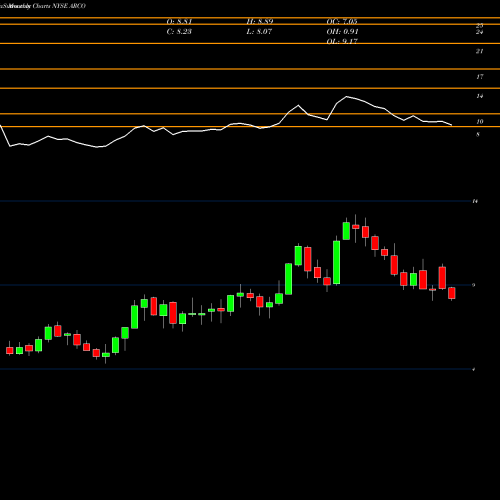Click the close price value 'C: 8.23'
The height and width of the screenshot is (500, 500).
pyautogui.click(x=179, y=32)
